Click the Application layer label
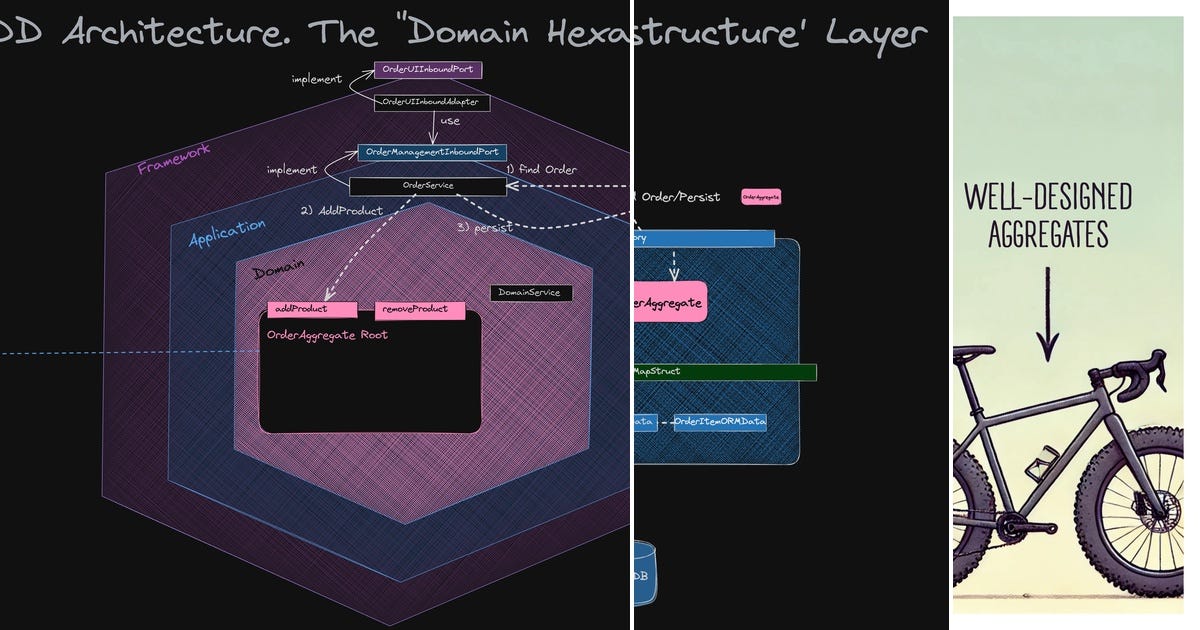The image size is (1200, 630). click(227, 232)
